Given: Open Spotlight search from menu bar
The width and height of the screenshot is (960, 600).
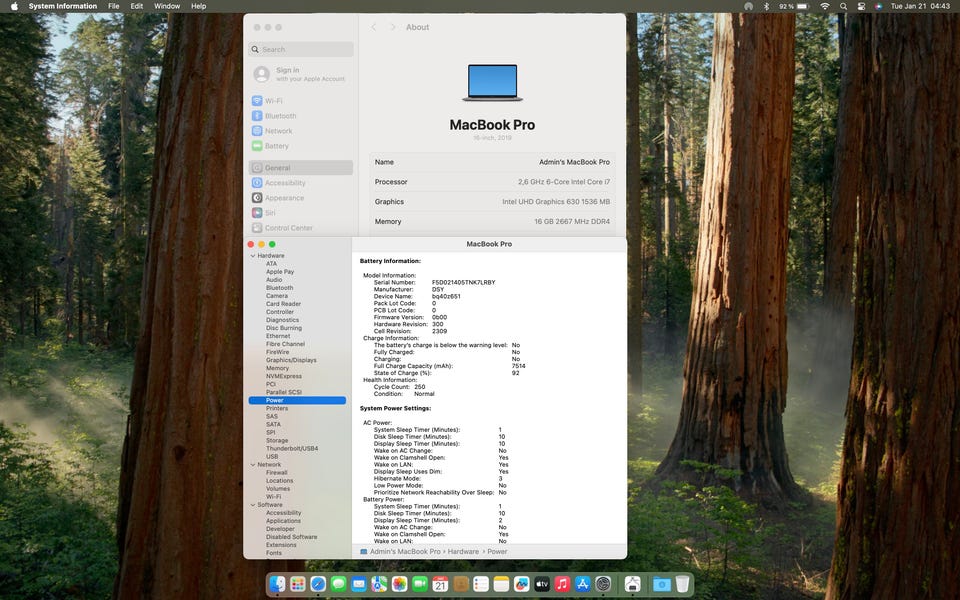Looking at the screenshot, I should point(843,6).
